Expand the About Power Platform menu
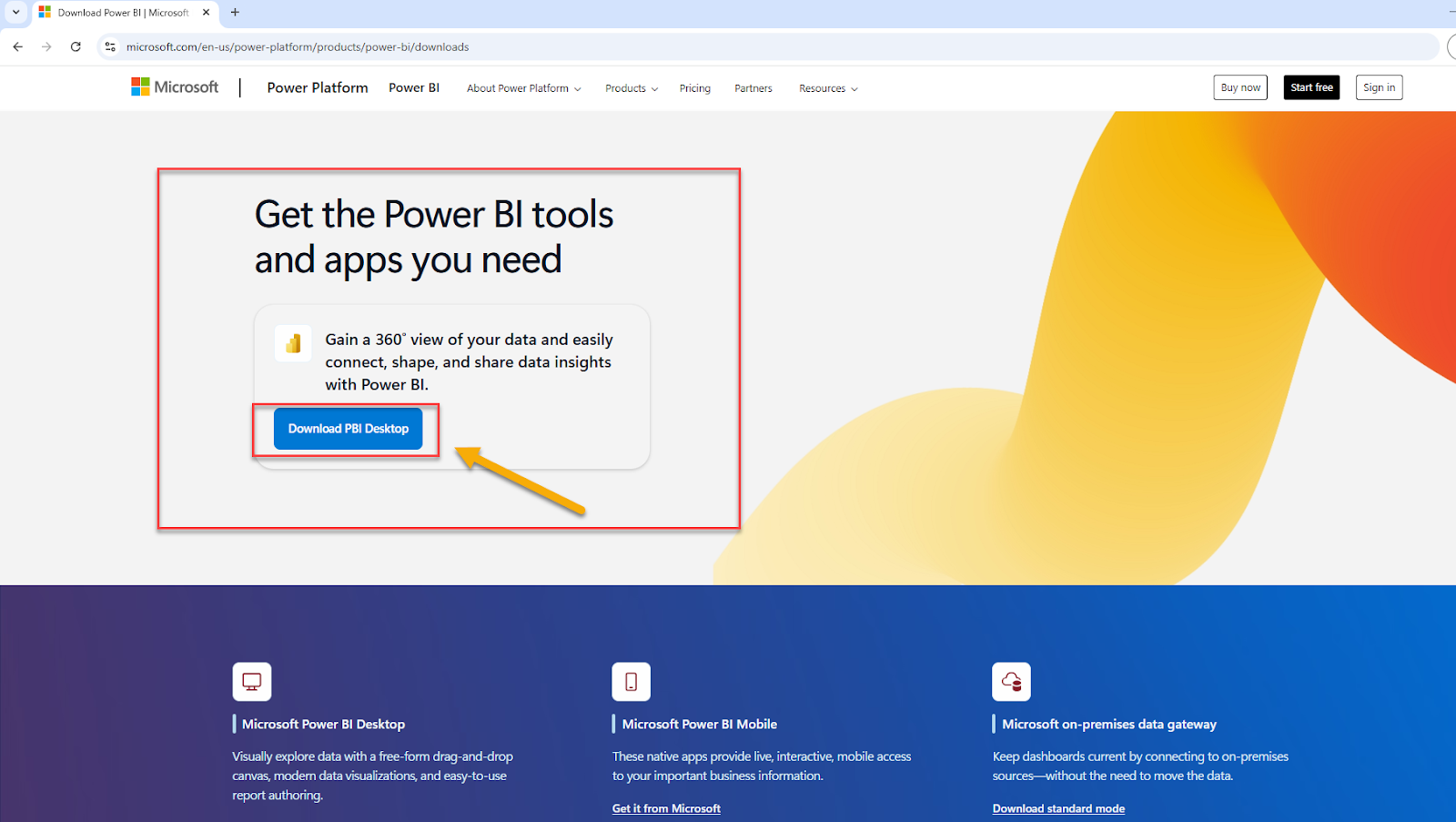This screenshot has width=1456, height=822. 523,88
